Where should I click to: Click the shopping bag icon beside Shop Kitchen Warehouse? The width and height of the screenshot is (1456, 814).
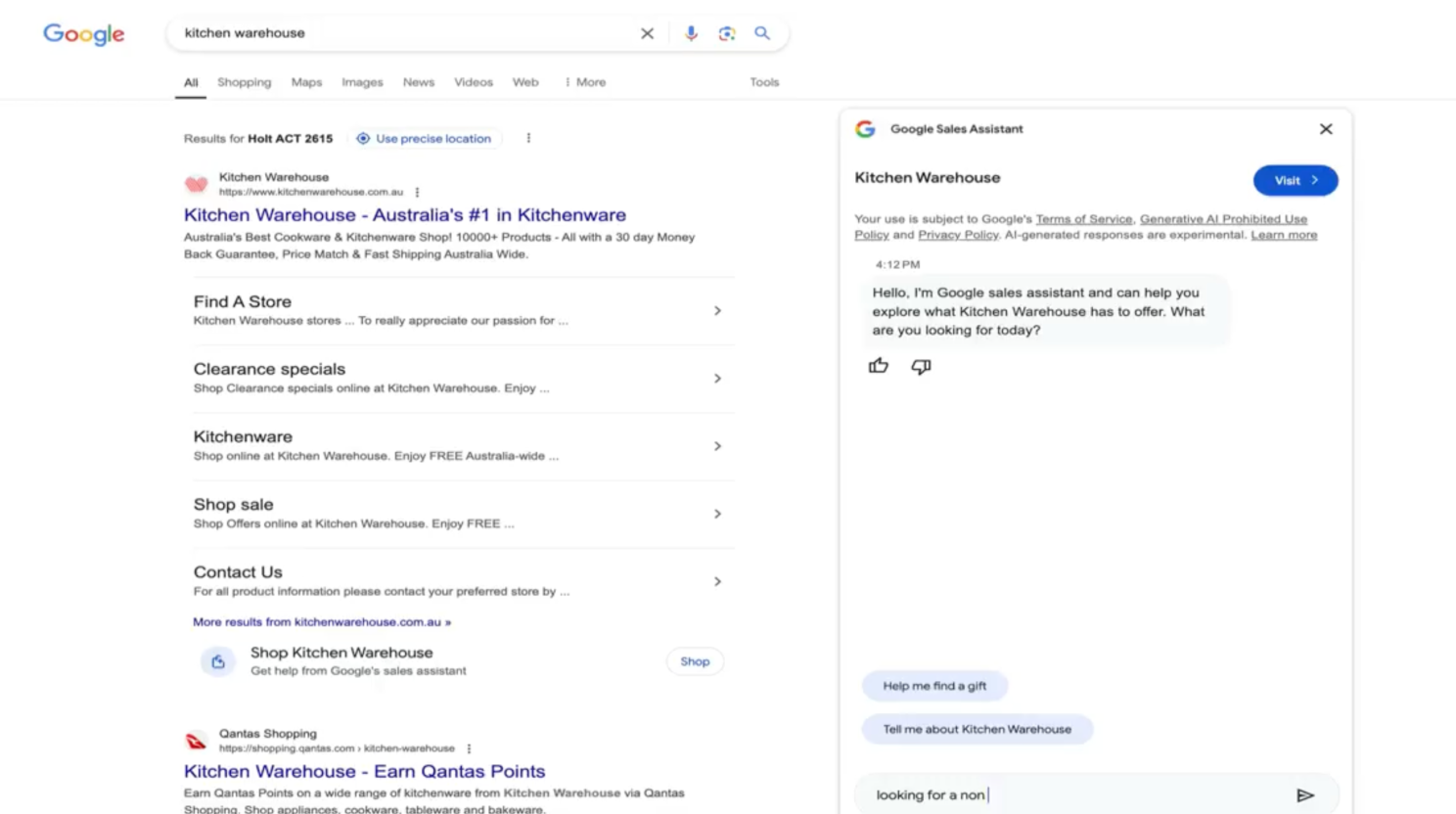tap(217, 661)
